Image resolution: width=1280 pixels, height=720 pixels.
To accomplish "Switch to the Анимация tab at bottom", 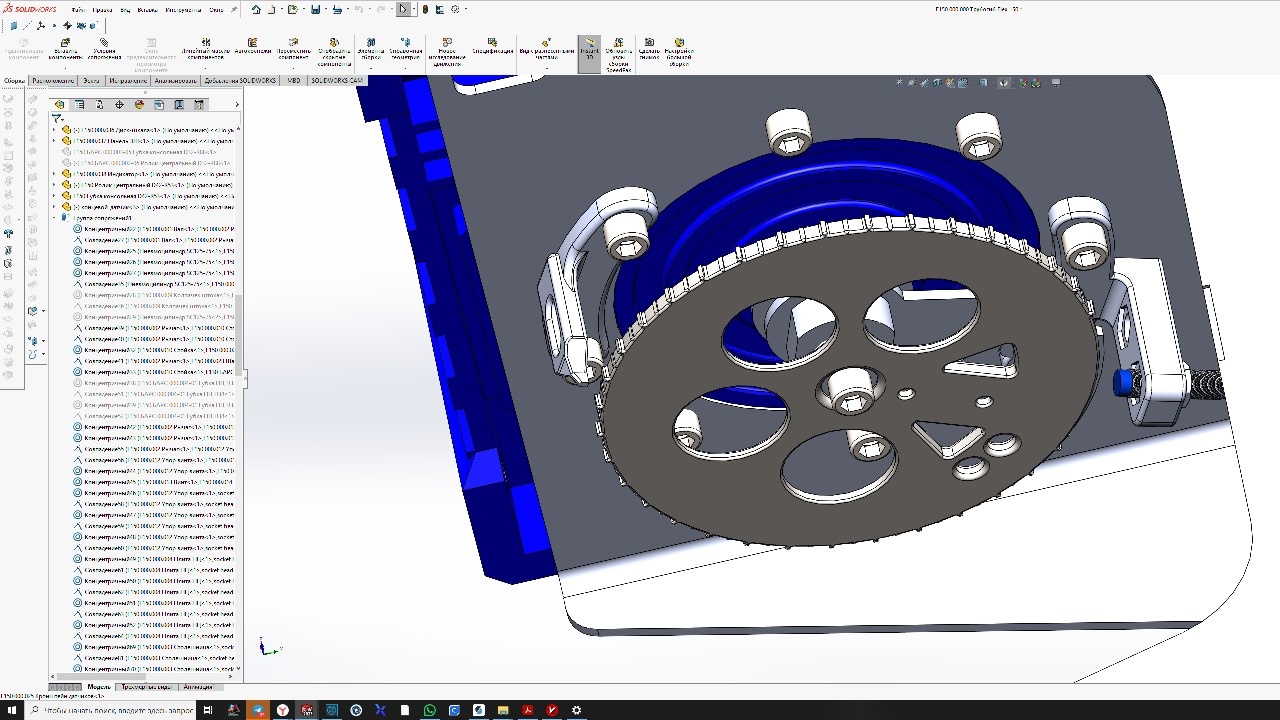I will click(x=198, y=687).
